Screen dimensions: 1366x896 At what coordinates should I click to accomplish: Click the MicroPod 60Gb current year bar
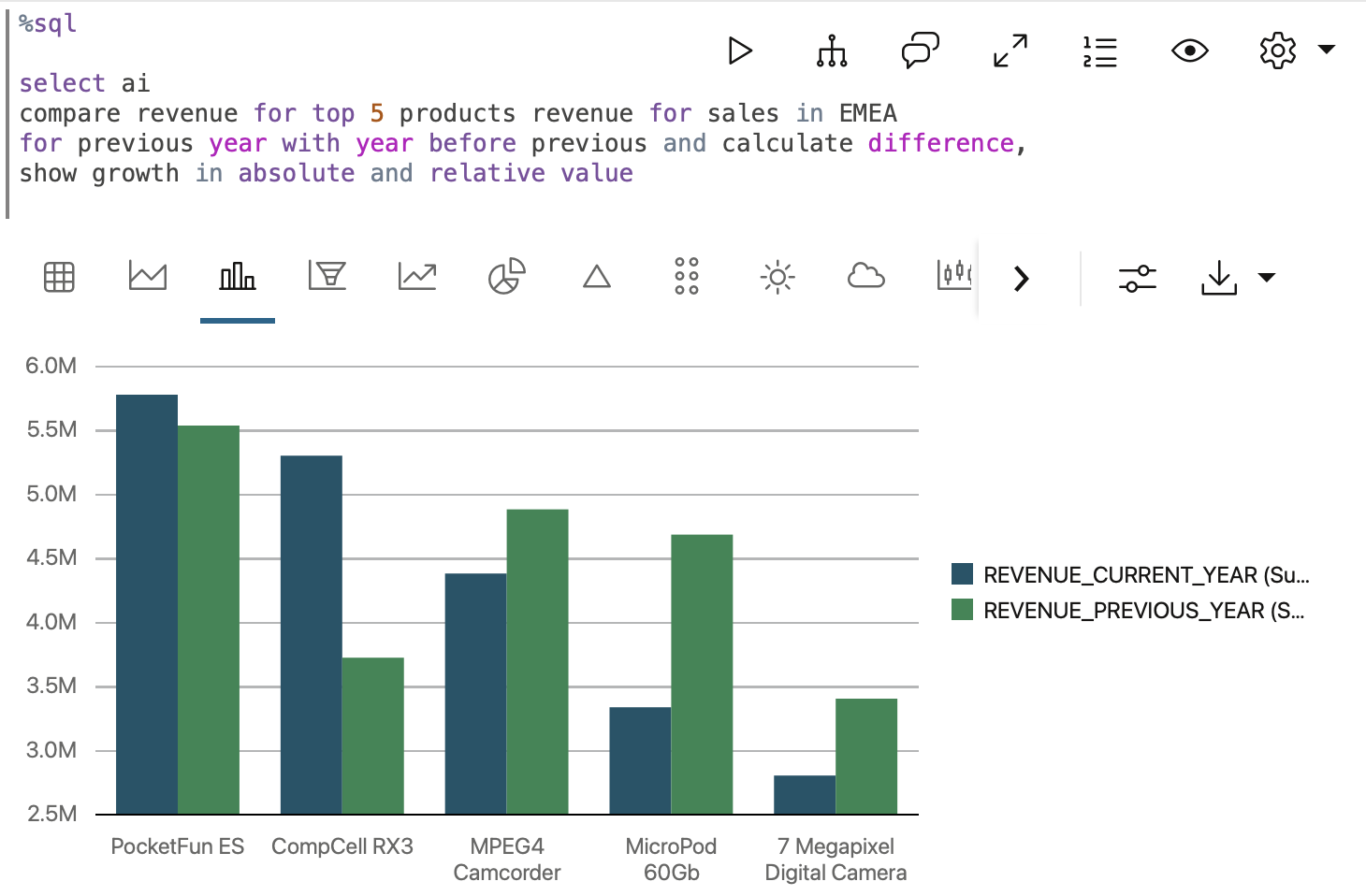pos(640,760)
